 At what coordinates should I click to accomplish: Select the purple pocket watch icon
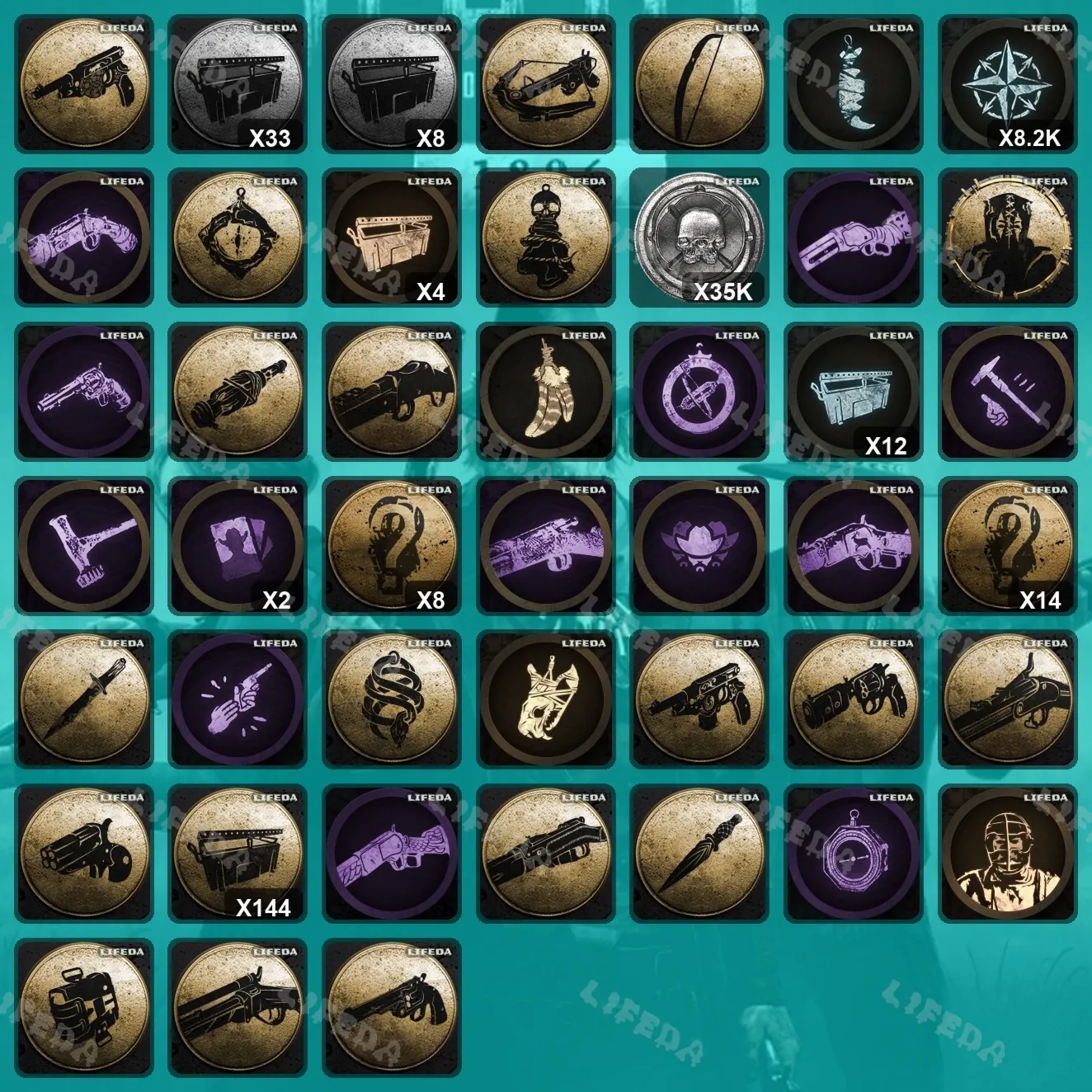tap(854, 854)
